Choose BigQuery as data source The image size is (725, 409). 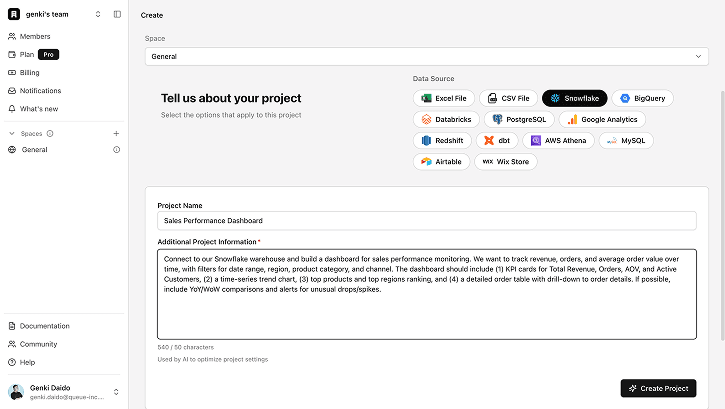pyautogui.click(x=643, y=98)
